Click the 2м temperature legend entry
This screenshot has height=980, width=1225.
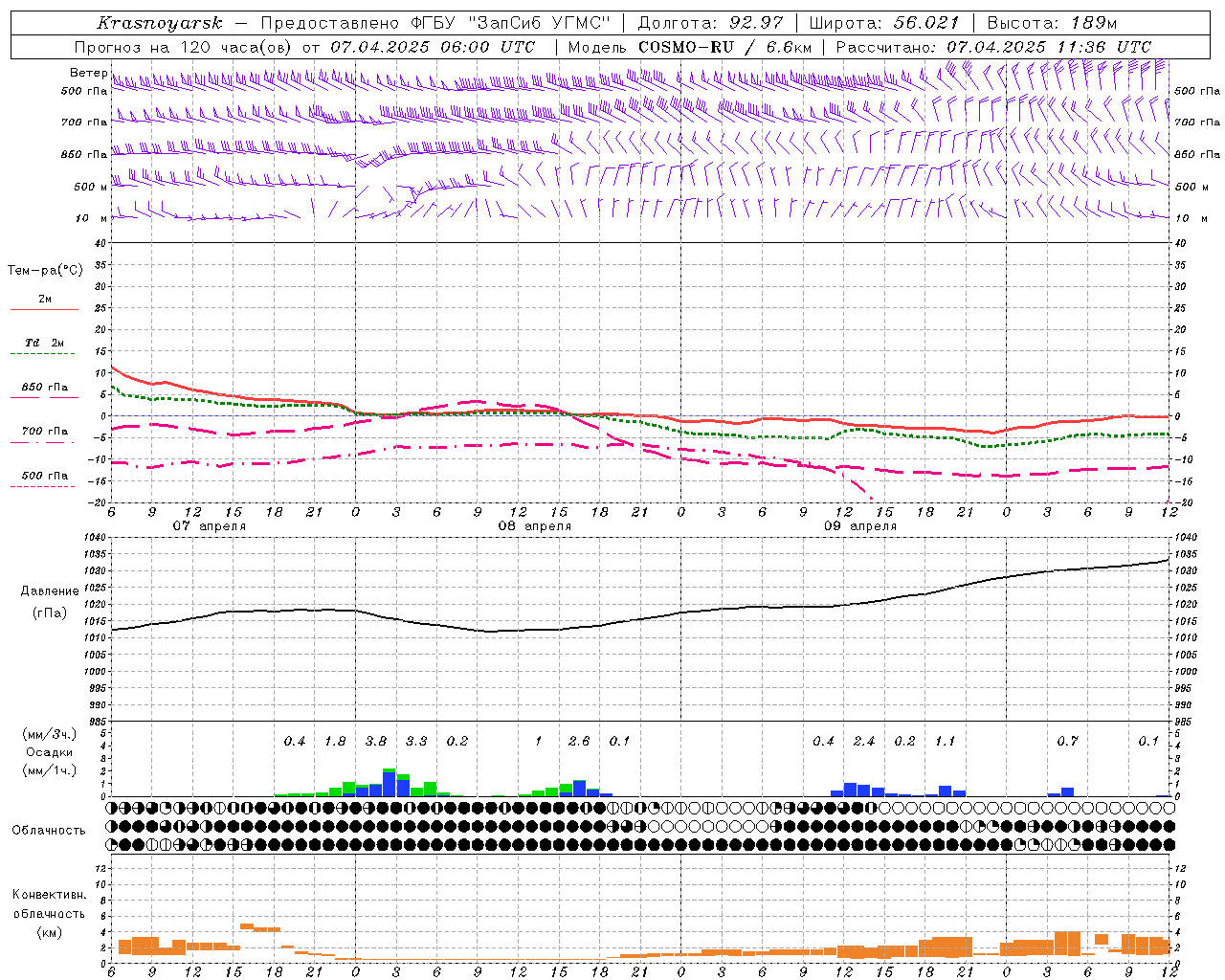pyautogui.click(x=45, y=299)
